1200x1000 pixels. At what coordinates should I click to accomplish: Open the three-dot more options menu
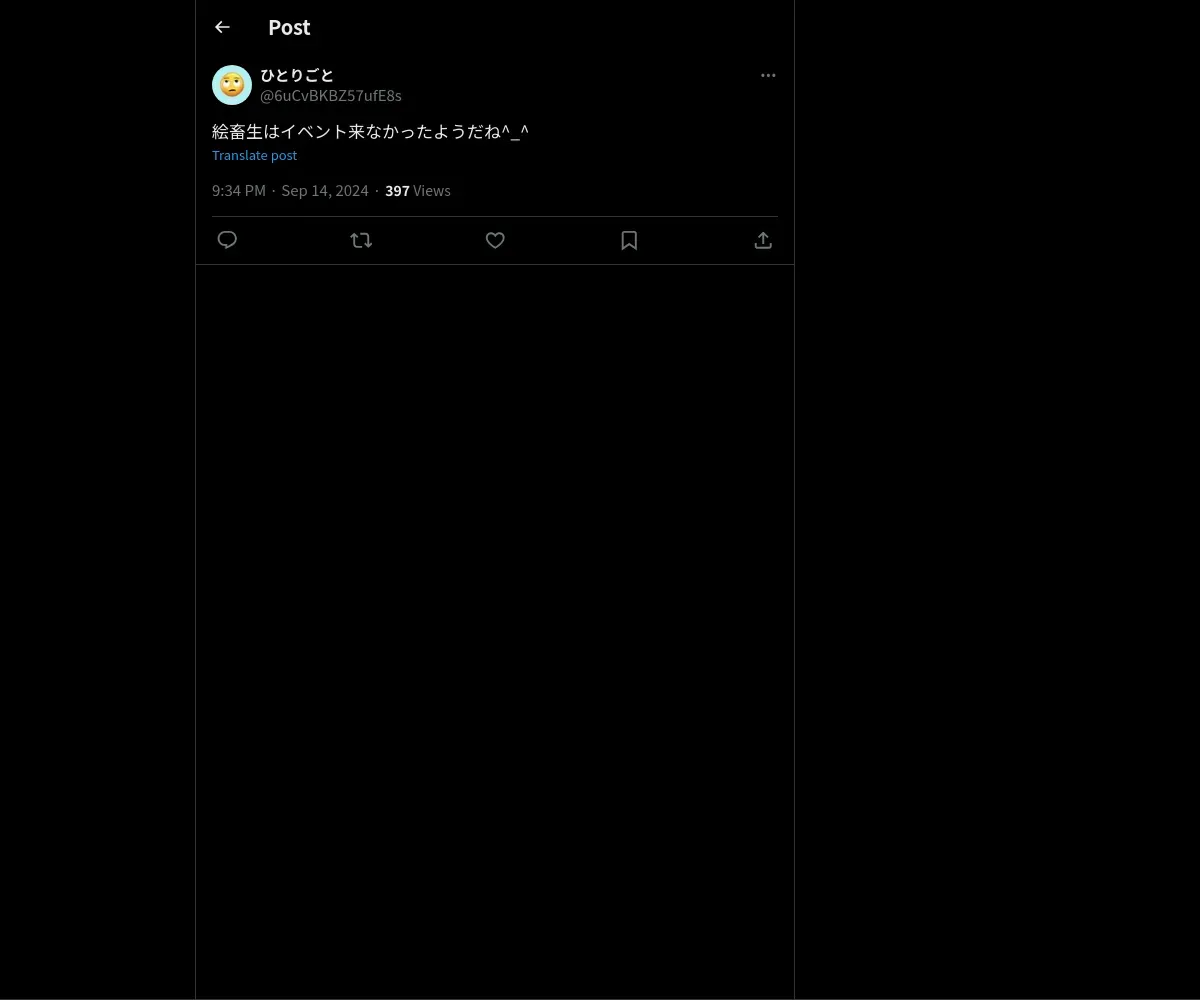coord(768,75)
